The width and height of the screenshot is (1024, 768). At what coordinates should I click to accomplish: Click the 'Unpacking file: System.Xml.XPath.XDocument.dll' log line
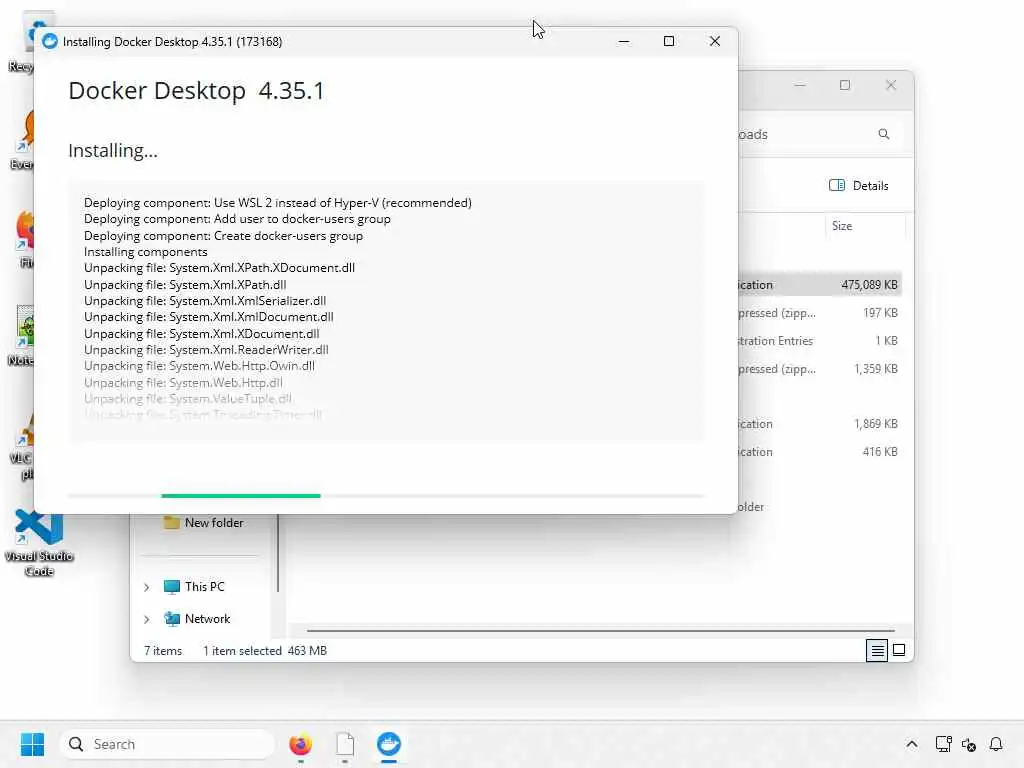click(219, 268)
